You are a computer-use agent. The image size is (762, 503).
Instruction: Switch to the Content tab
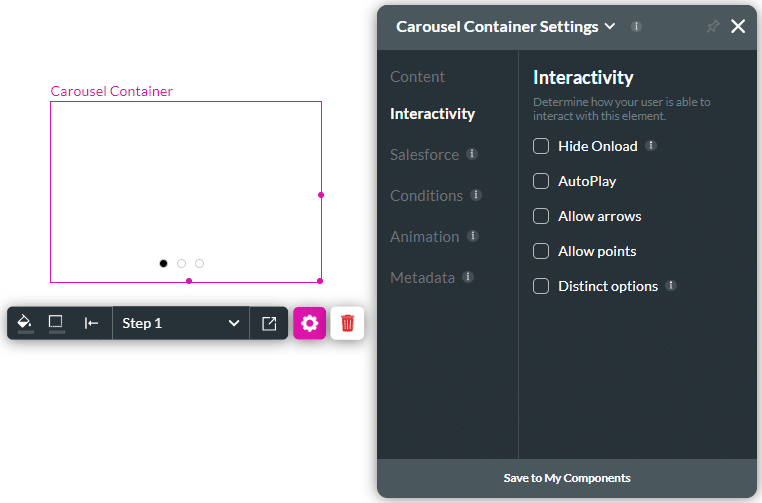(x=417, y=77)
